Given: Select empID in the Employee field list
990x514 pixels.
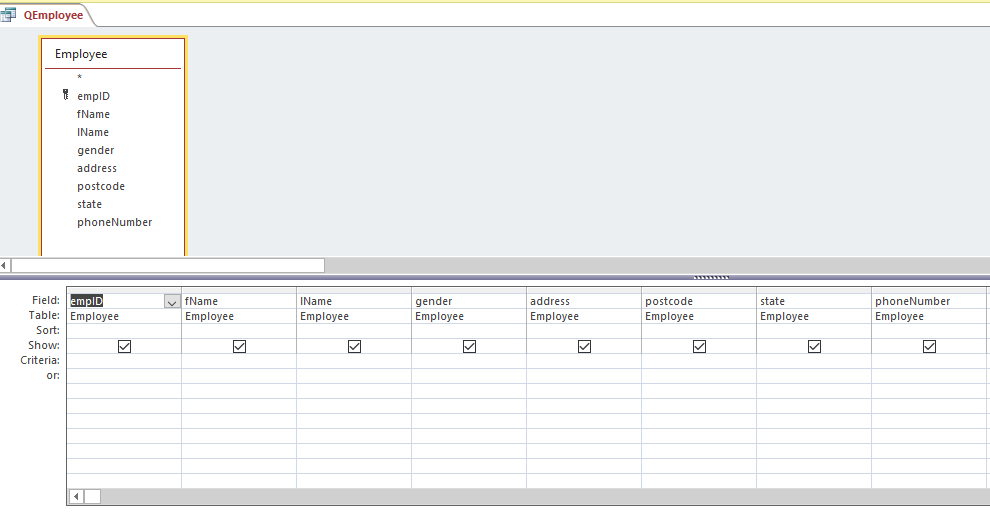Looking at the screenshot, I should pos(93,96).
